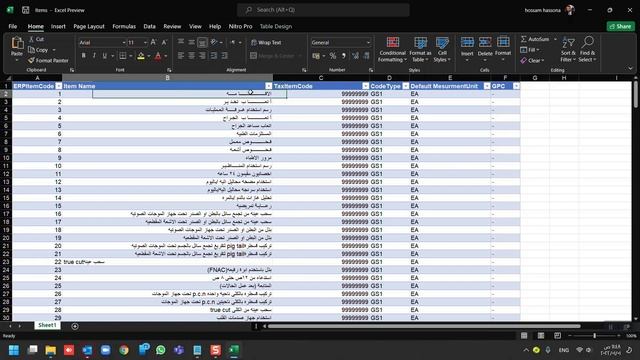Open the Item Name filter dropdown
Viewport: 640px width, 360px height.
click(x=269, y=86)
